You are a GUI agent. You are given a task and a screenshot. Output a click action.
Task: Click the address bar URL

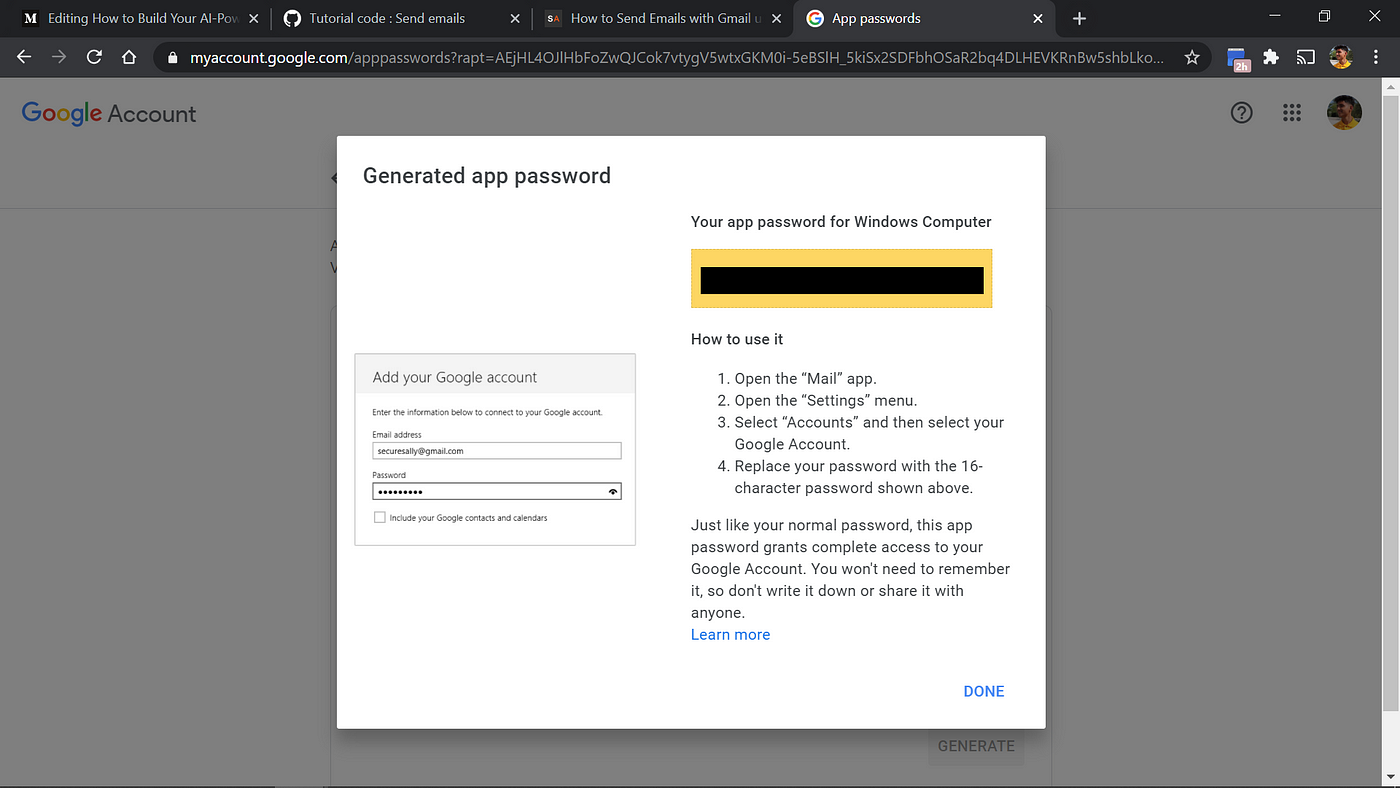click(677, 58)
